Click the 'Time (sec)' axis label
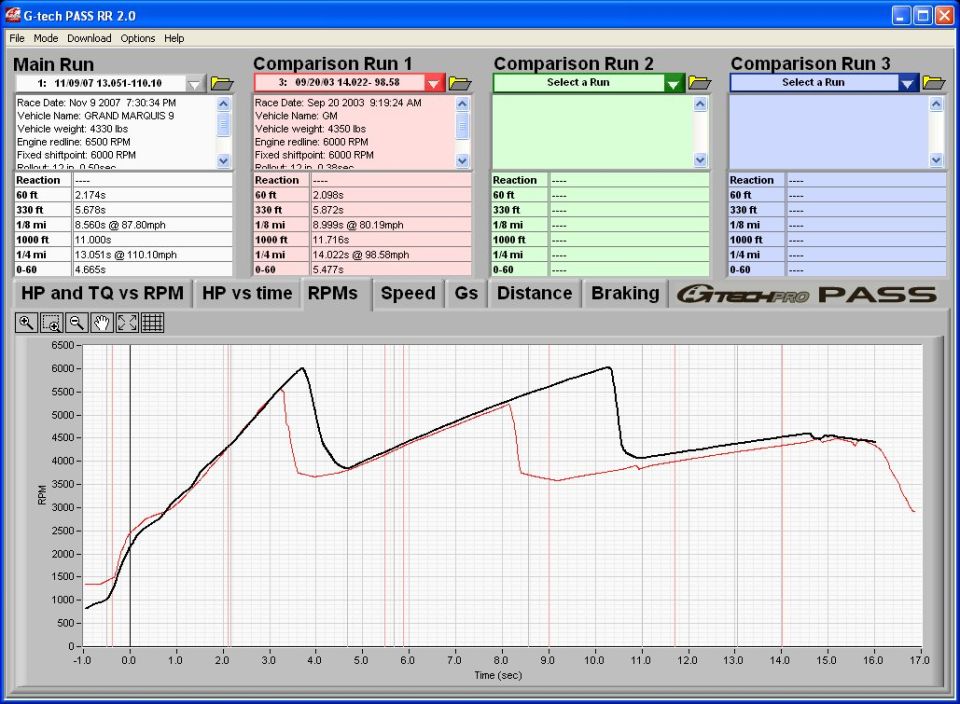The height and width of the screenshot is (704, 960). click(498, 675)
